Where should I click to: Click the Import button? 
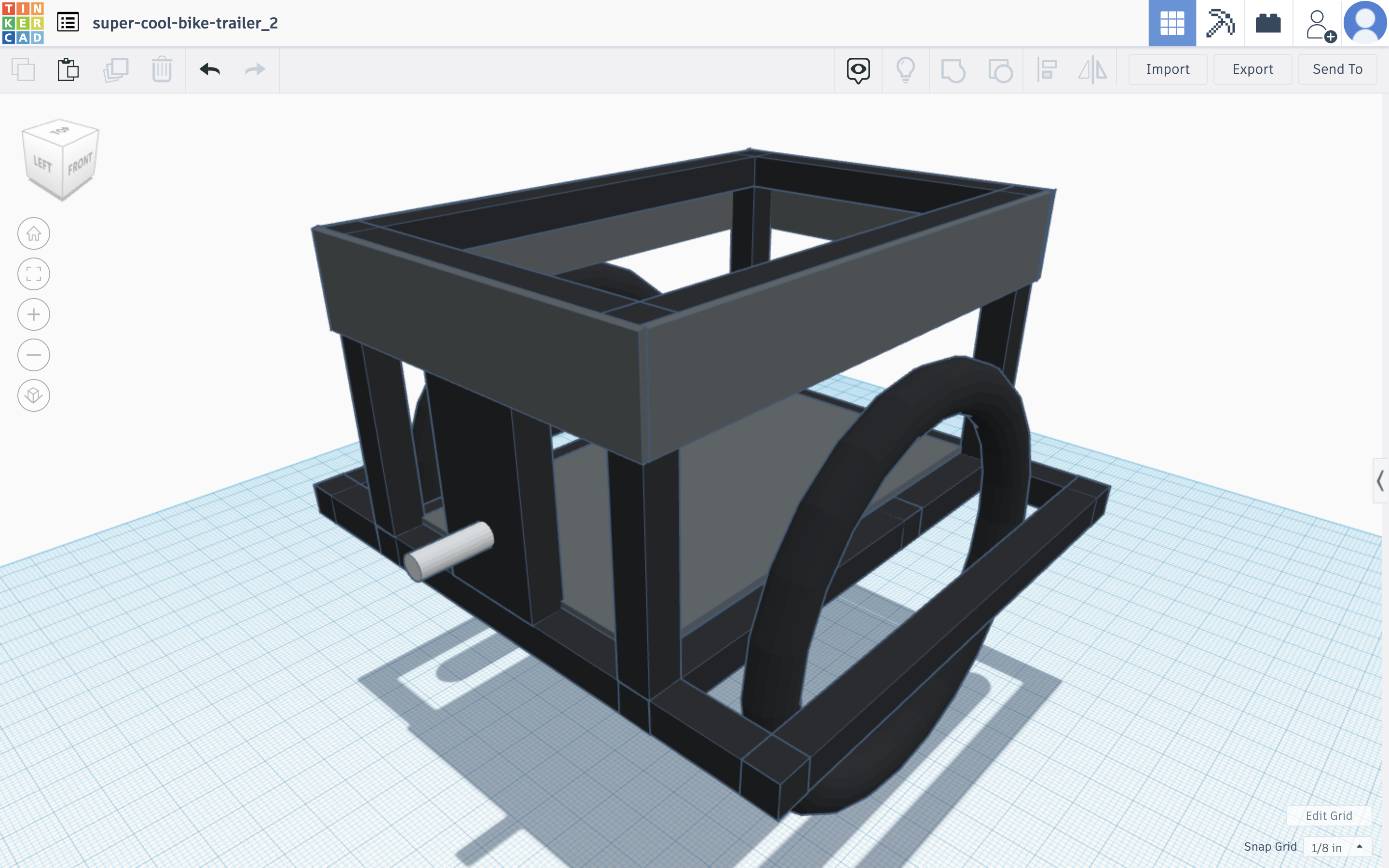pos(1168,69)
